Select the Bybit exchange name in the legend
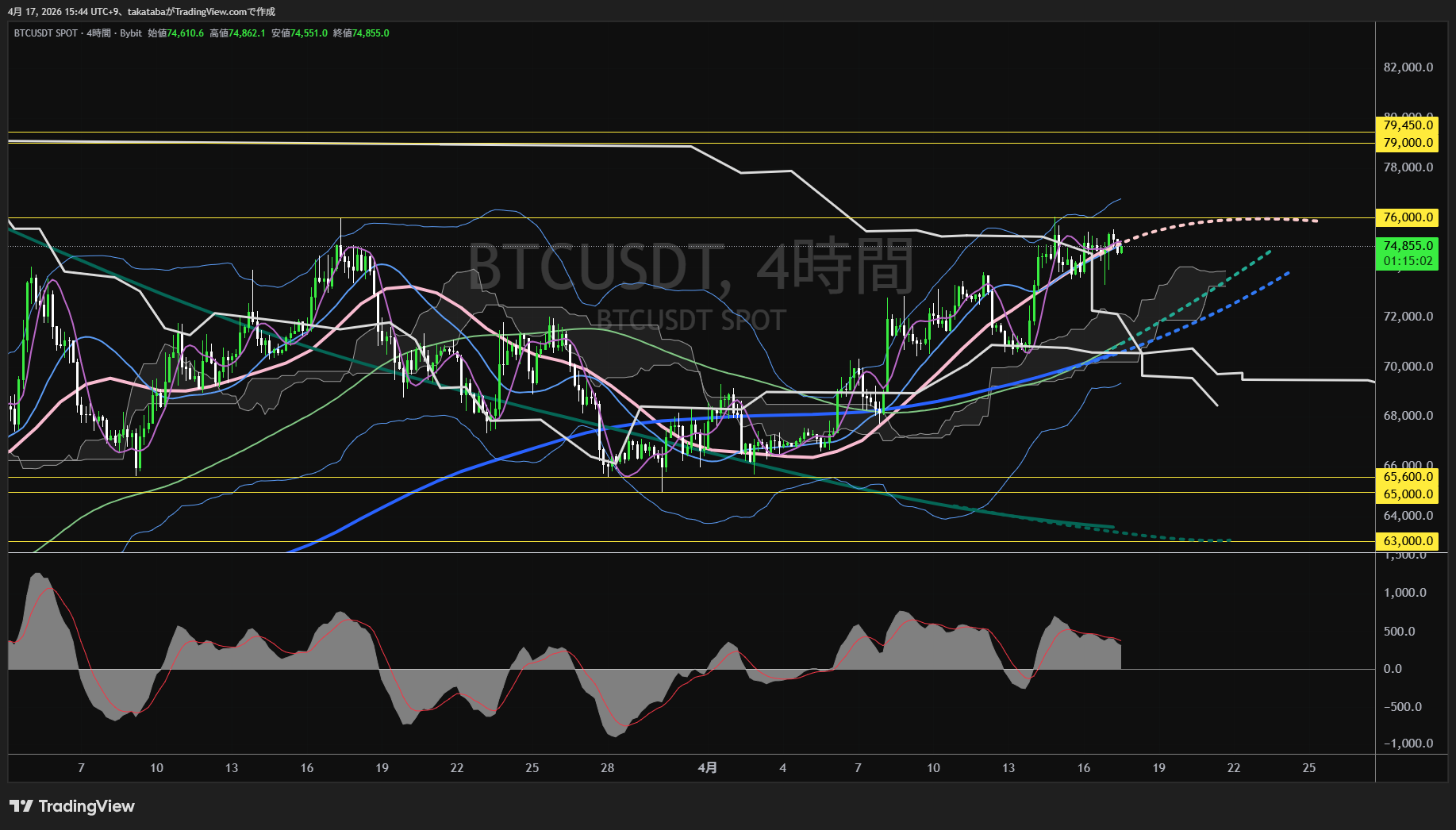 [131, 33]
